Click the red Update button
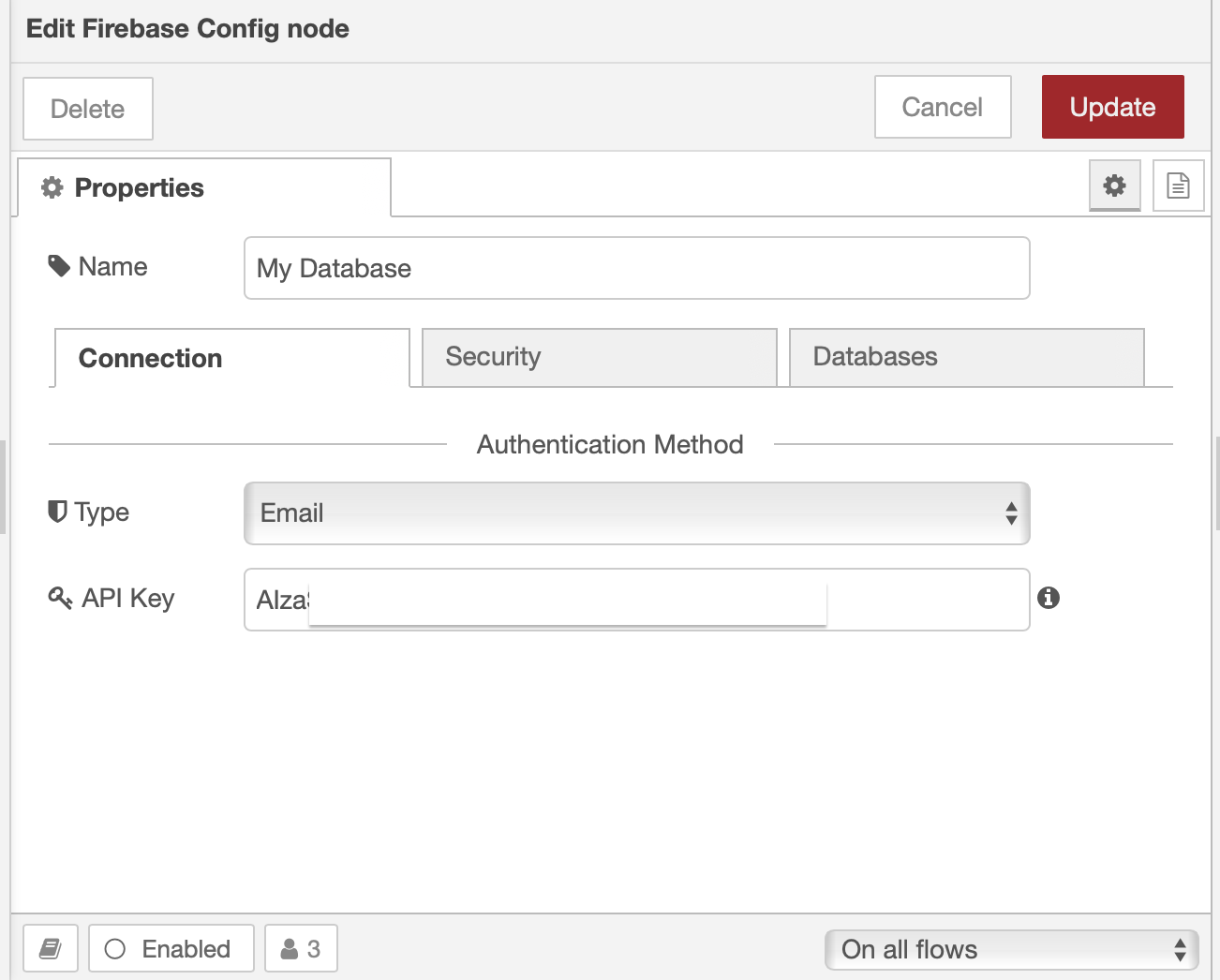 pos(1113,107)
